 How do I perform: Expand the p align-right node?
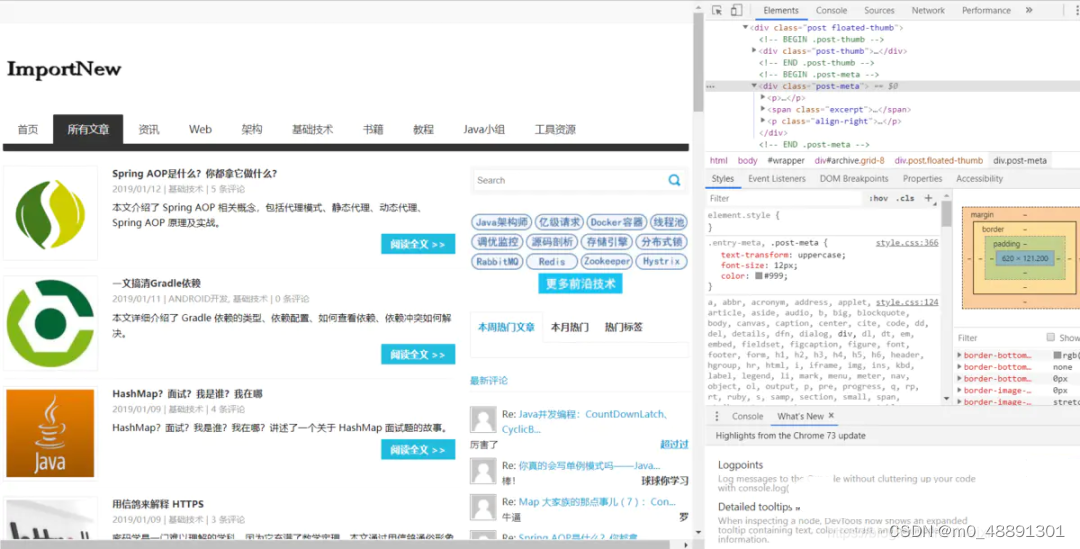click(x=763, y=121)
